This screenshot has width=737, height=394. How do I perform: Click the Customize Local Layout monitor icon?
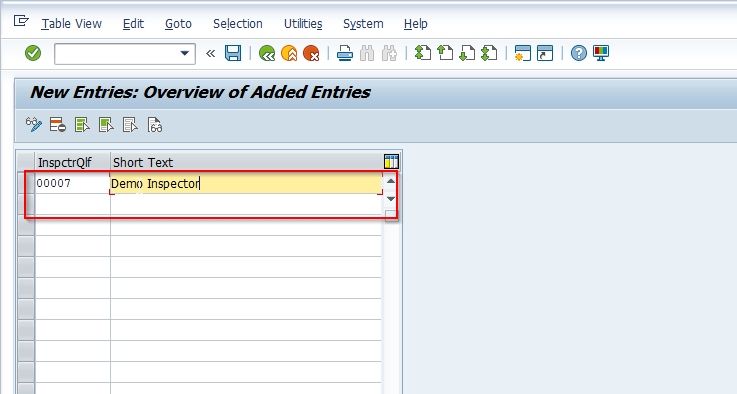[x=601, y=53]
